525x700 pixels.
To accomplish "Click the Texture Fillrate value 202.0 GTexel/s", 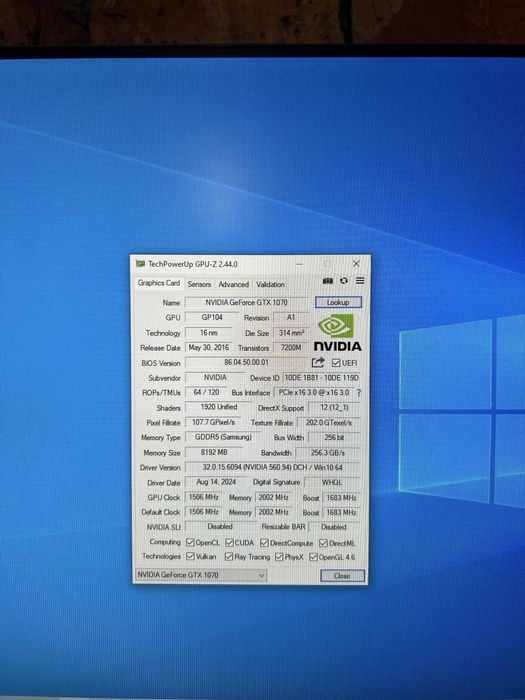I will (329, 422).
